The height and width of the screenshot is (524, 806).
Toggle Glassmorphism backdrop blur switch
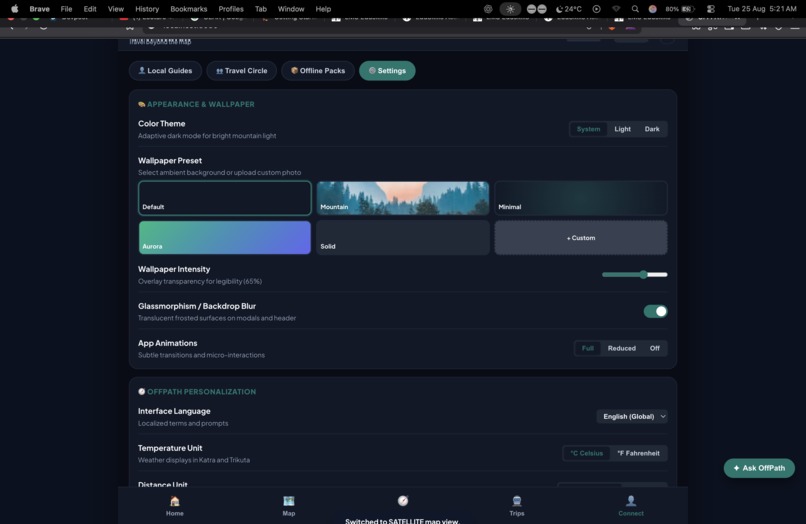[655, 311]
